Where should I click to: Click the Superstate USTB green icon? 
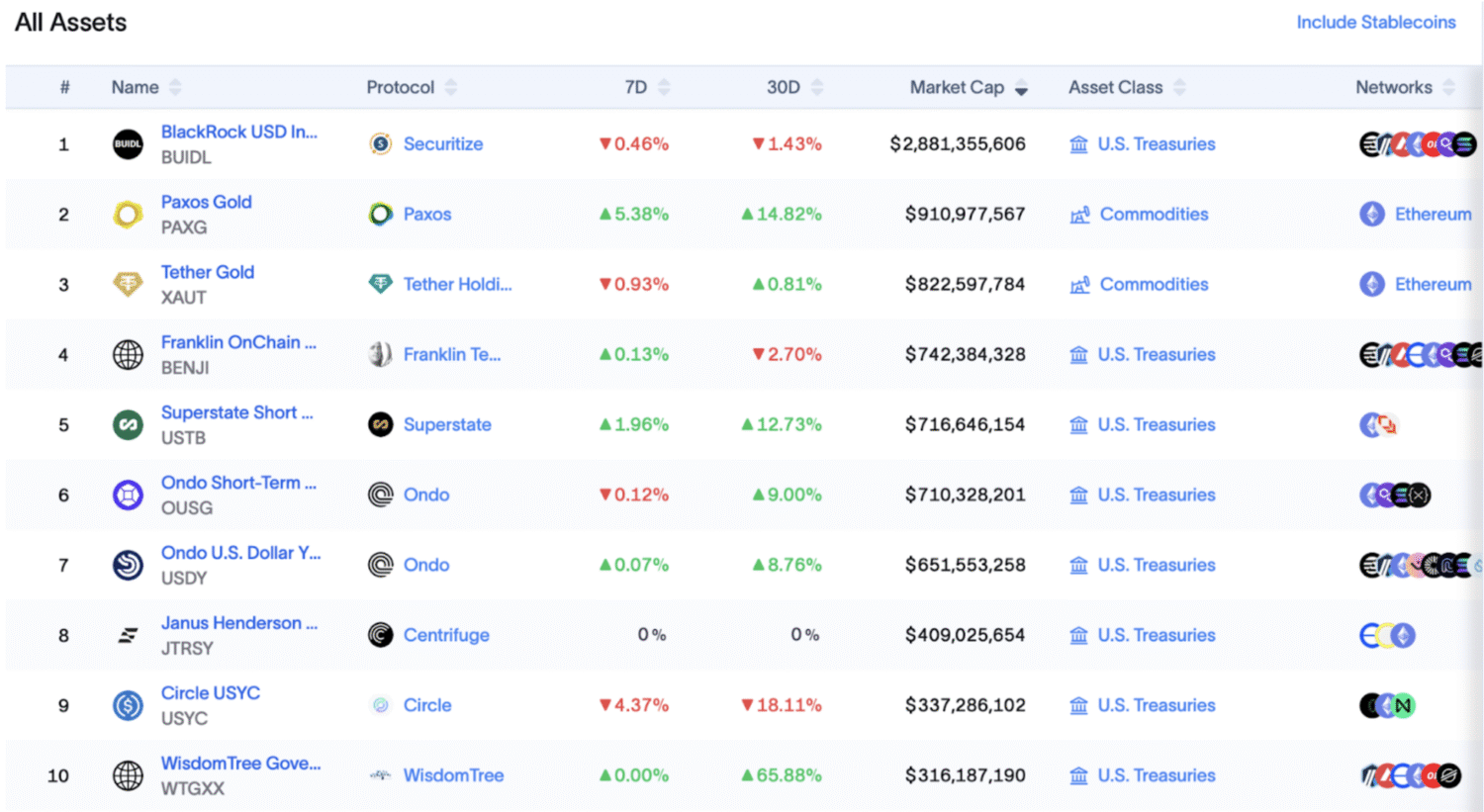pos(128,425)
